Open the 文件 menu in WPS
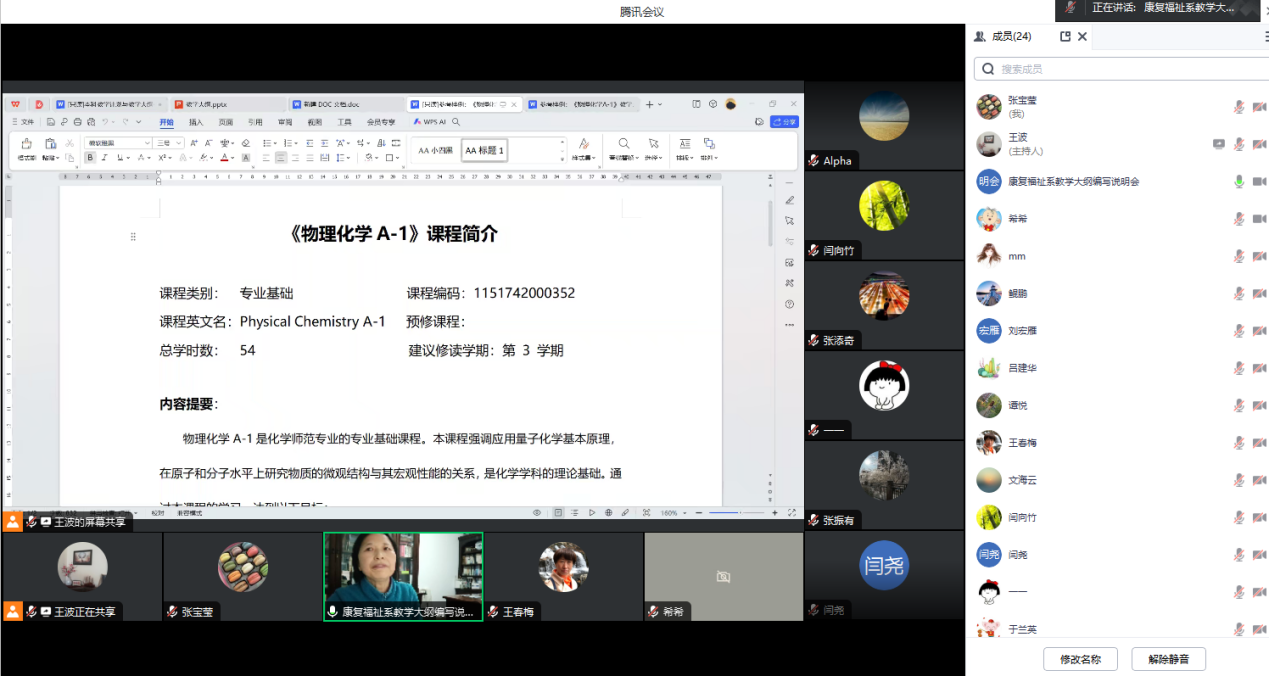The image size is (1269, 676). pyautogui.click(x=24, y=122)
